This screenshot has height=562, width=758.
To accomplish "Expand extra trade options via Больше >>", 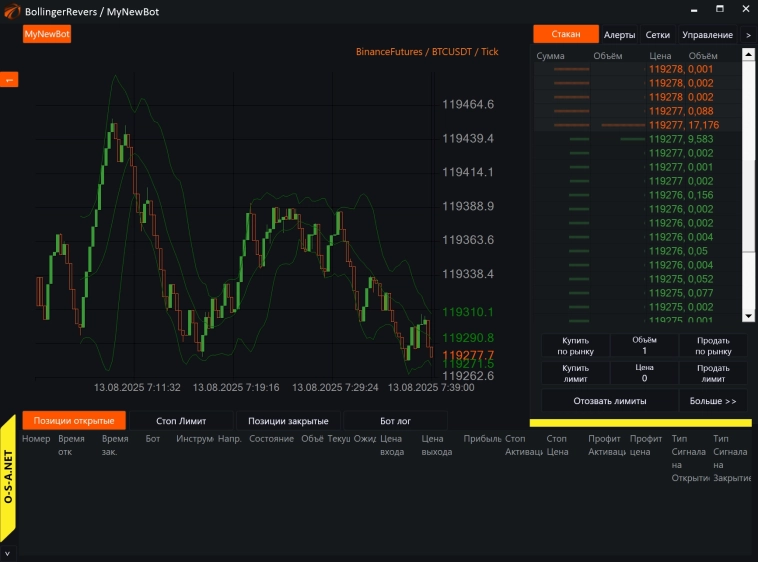I will [x=713, y=401].
